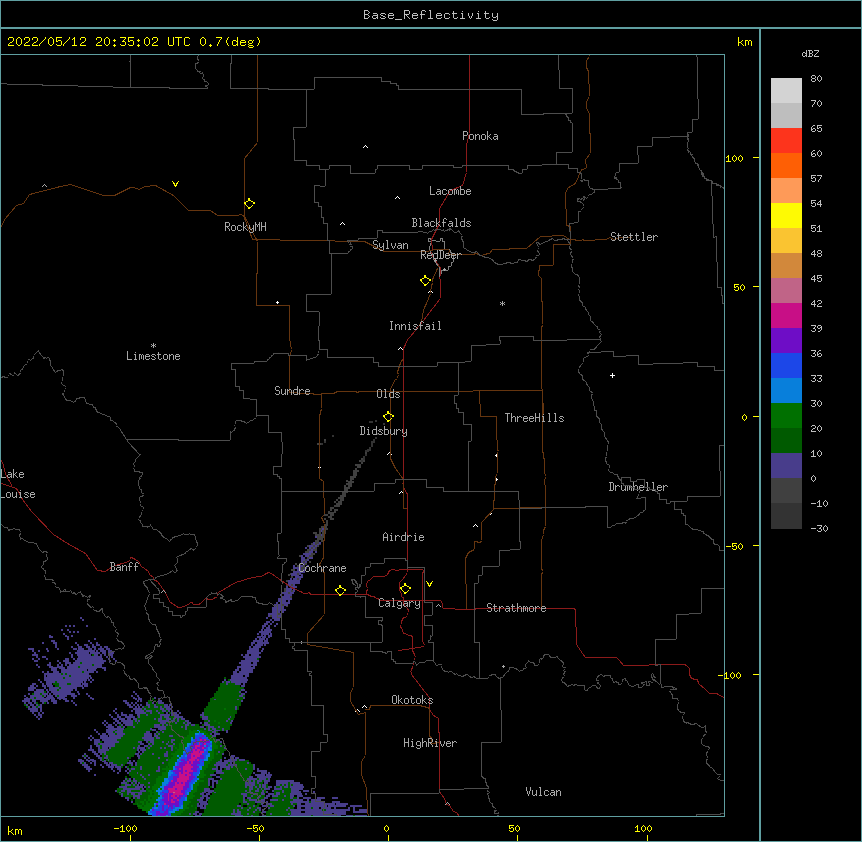This screenshot has height=842, width=862.
Task: Click the Lacombe city label
Action: pos(450,191)
